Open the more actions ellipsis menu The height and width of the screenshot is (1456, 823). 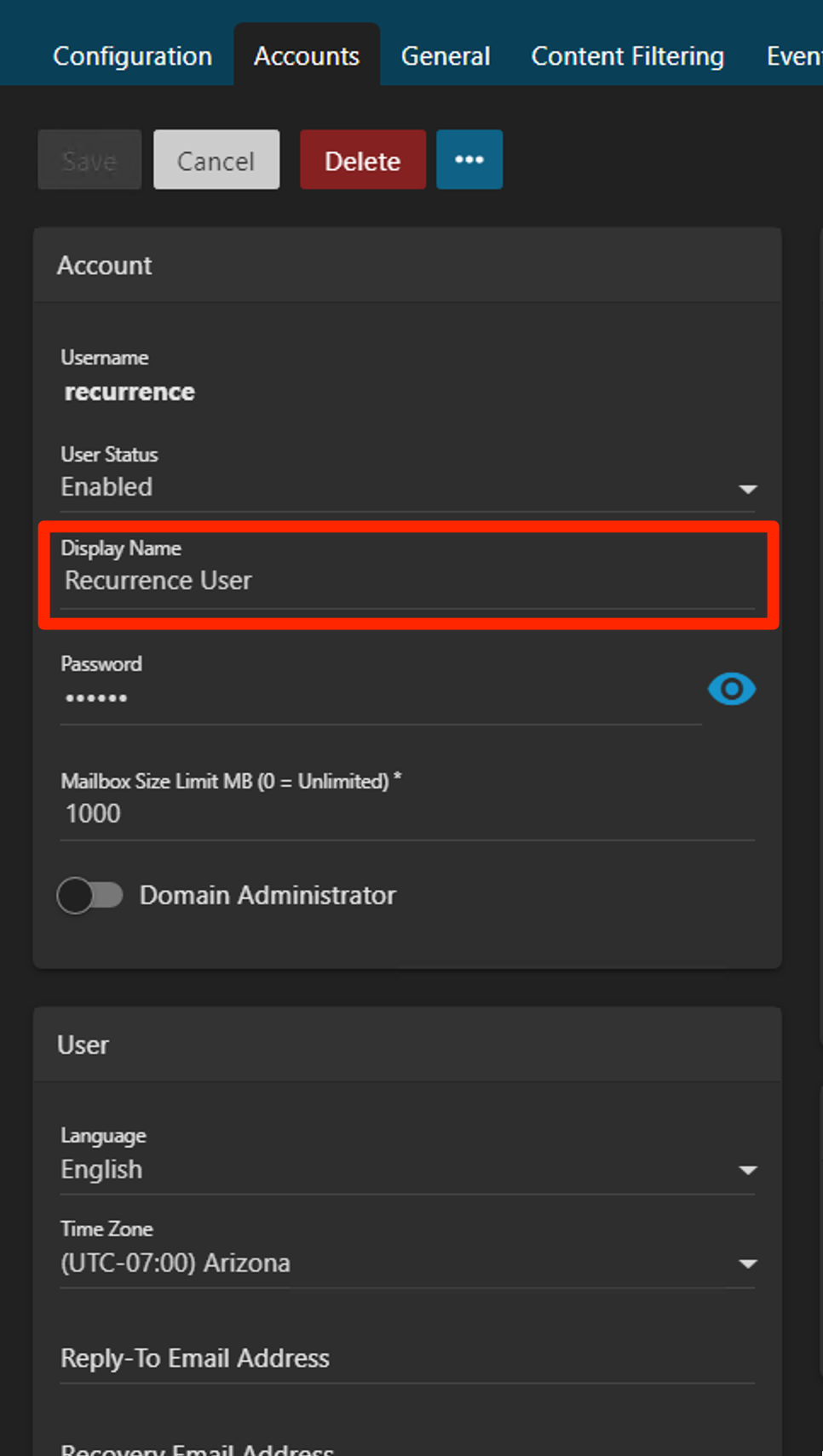[469, 160]
